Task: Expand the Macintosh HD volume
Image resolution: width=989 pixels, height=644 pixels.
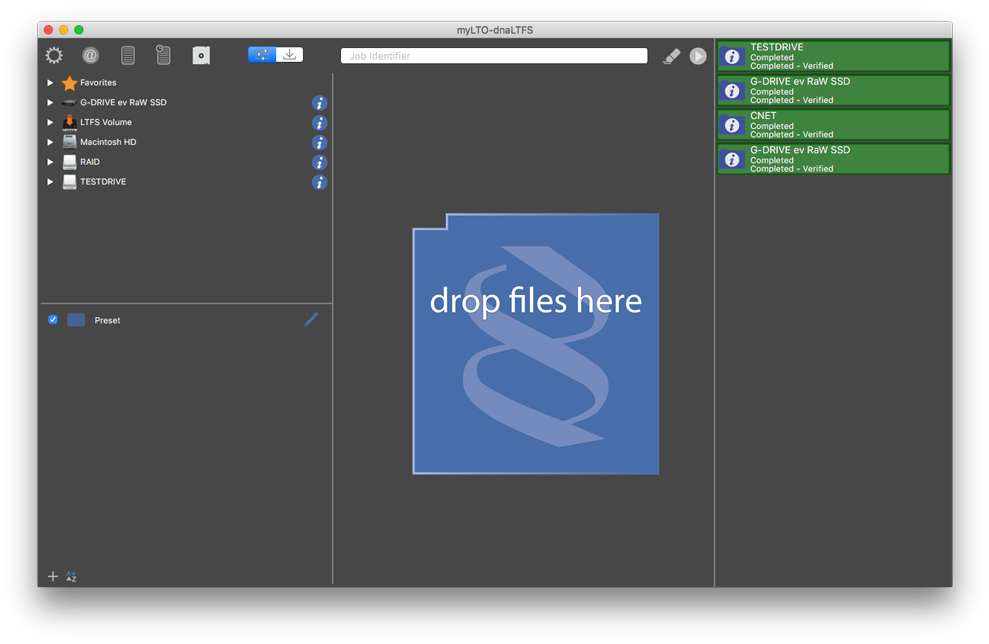Action: [50, 142]
